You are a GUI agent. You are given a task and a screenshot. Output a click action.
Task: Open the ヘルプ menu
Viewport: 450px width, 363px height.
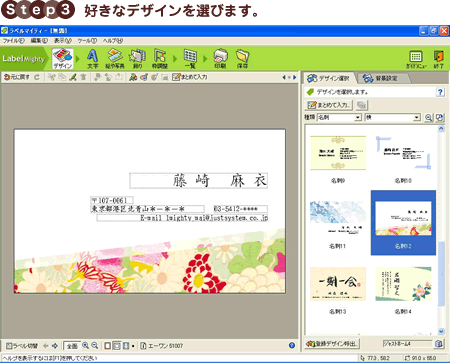[113, 41]
